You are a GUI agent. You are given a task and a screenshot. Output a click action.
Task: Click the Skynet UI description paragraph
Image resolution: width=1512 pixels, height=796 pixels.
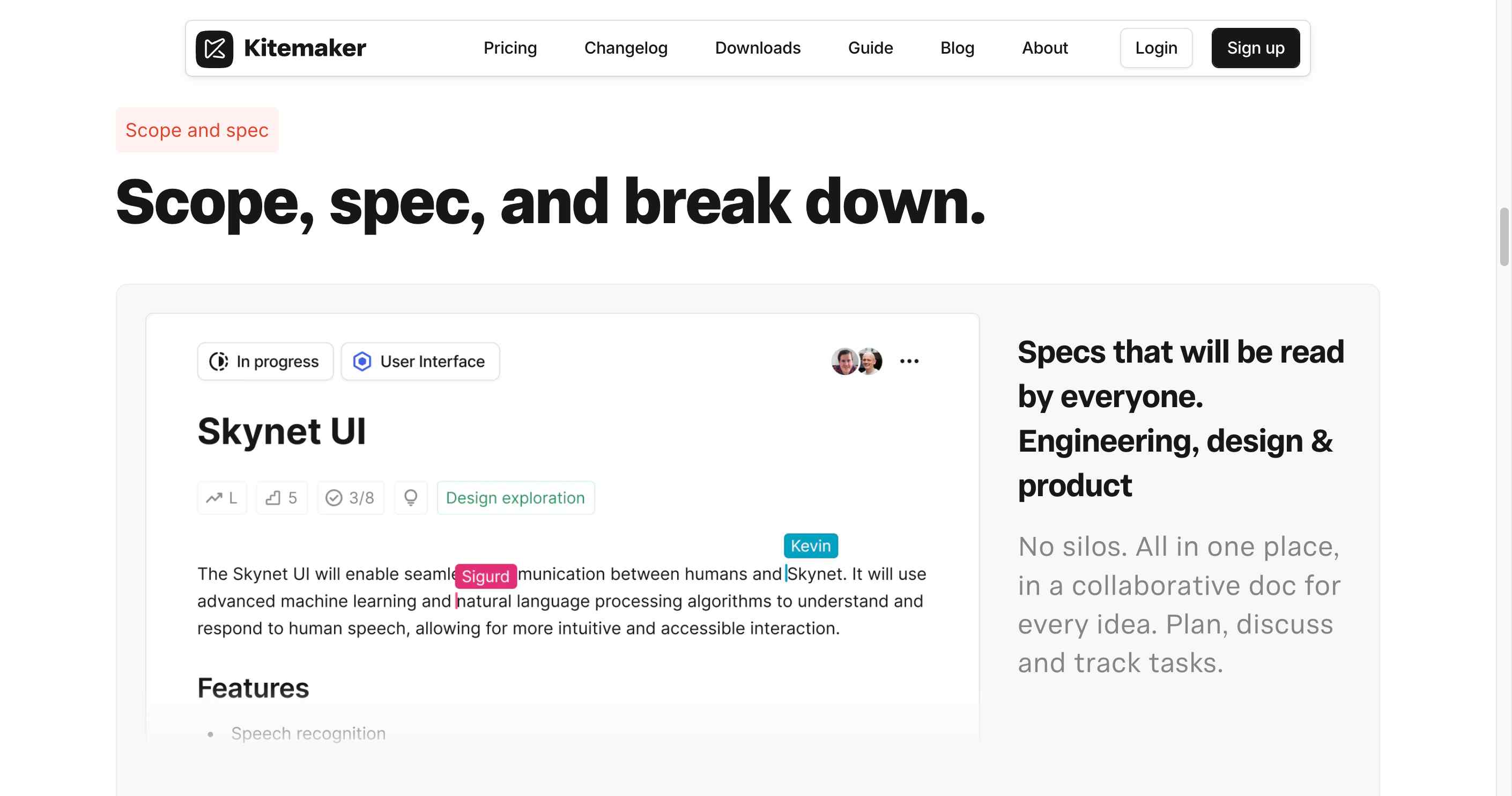[562, 601]
